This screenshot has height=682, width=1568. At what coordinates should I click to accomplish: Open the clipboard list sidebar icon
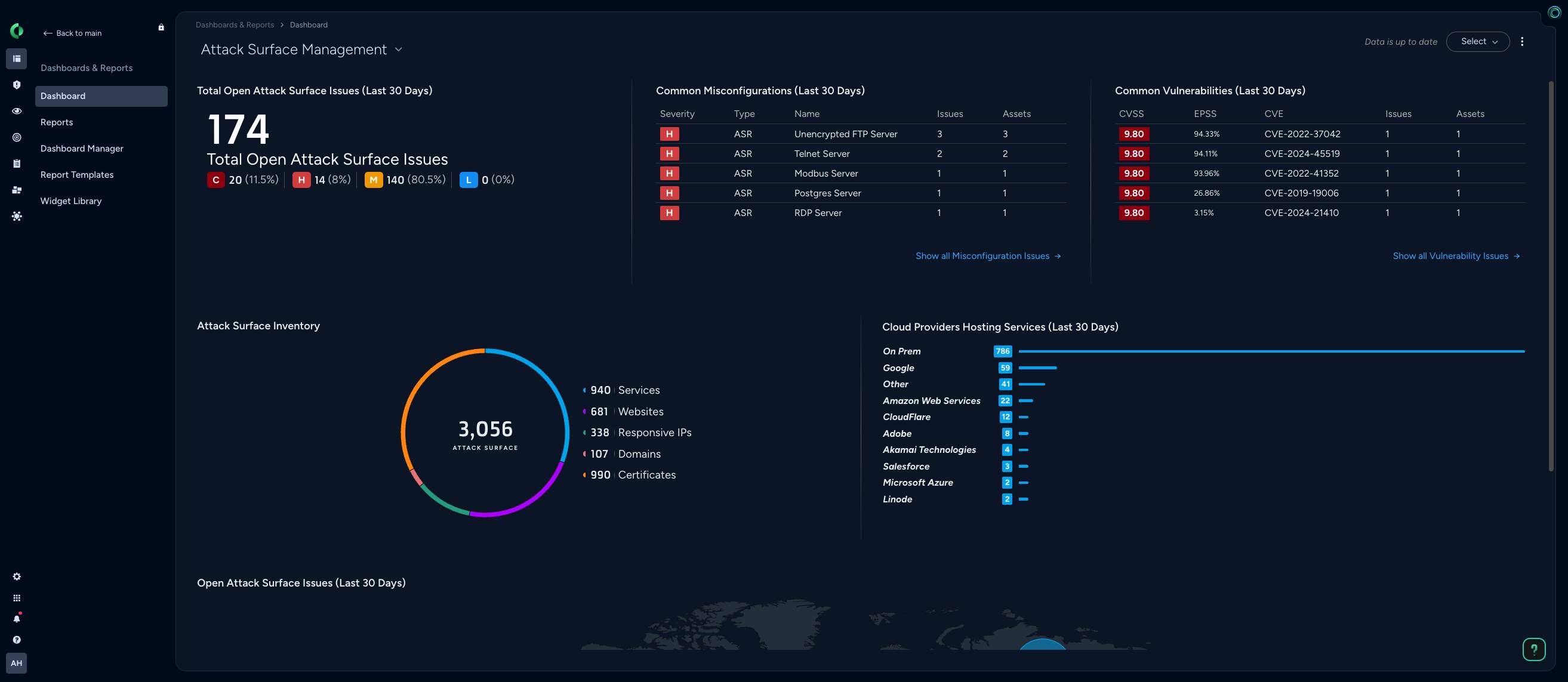(17, 163)
